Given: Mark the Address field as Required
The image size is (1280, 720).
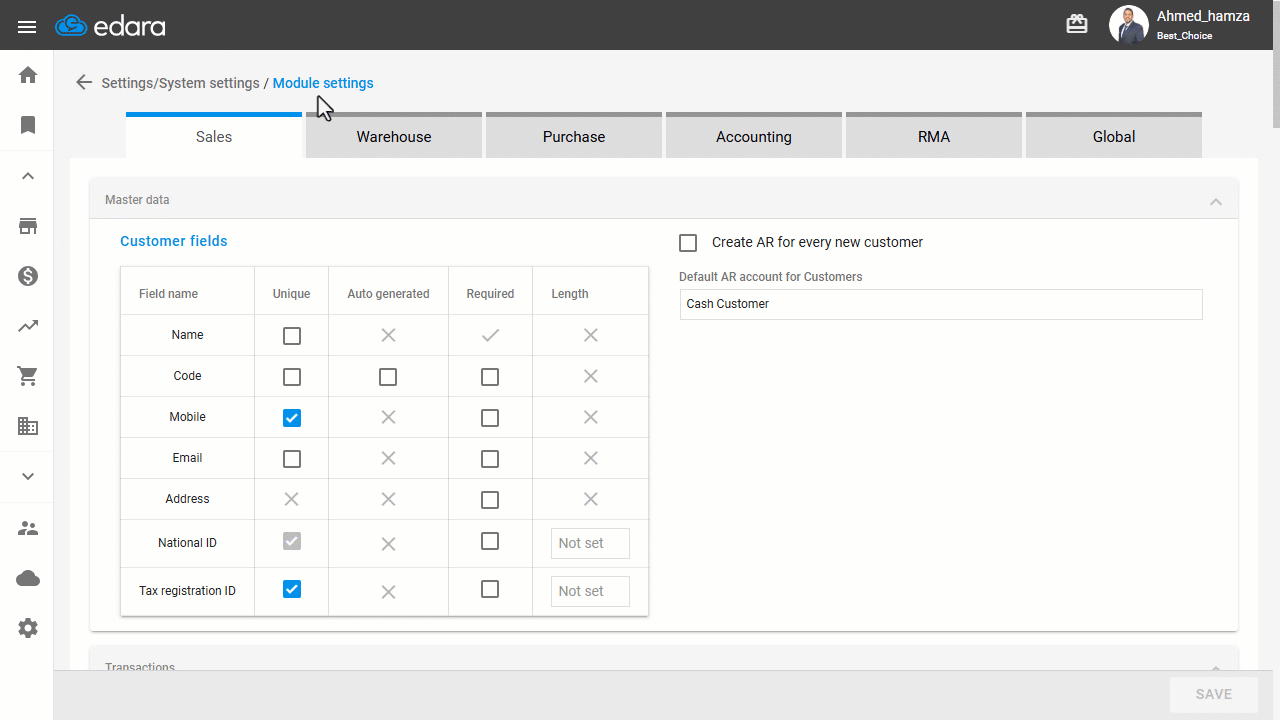Looking at the screenshot, I should [490, 500].
